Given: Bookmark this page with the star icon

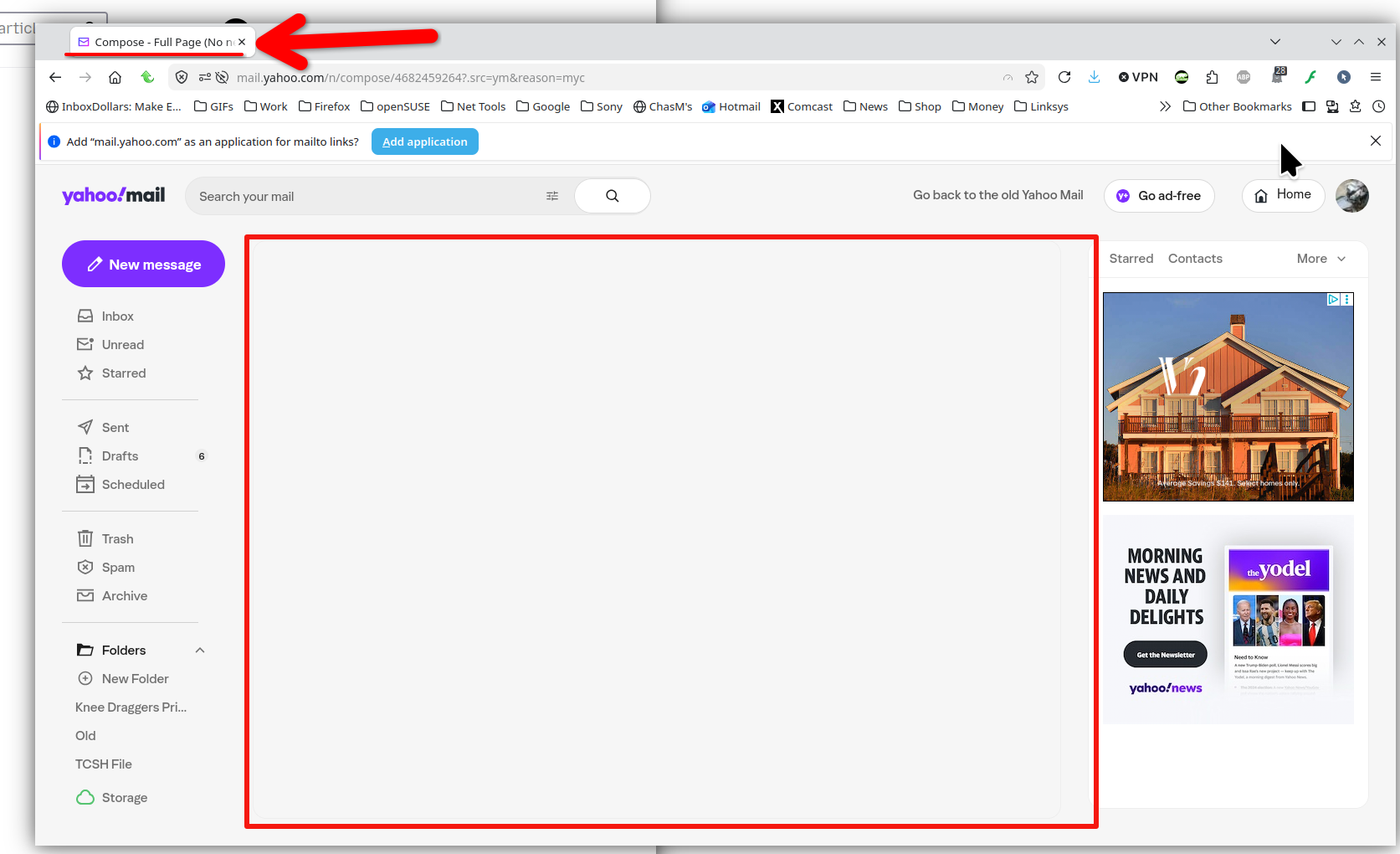Looking at the screenshot, I should [x=1032, y=77].
